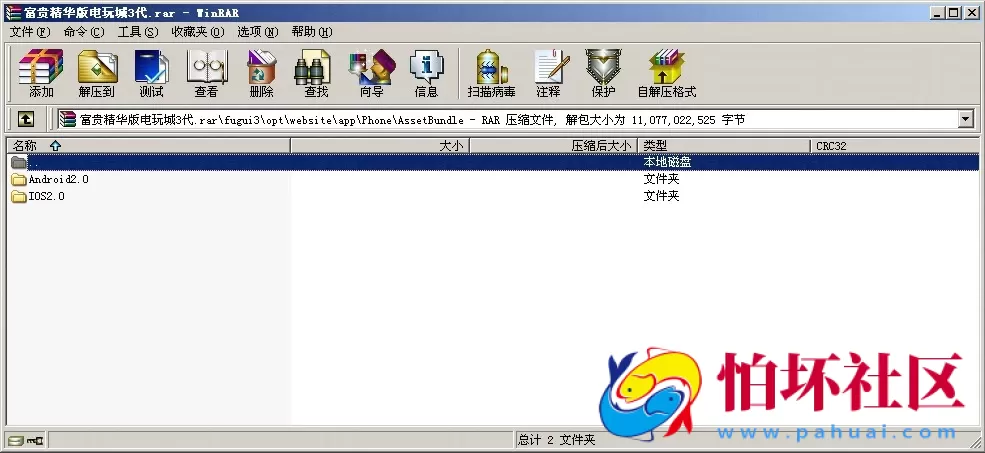The width and height of the screenshot is (985, 453).
Task: Click the 删除 (Delete) toolbar icon
Action: pyautogui.click(x=261, y=74)
